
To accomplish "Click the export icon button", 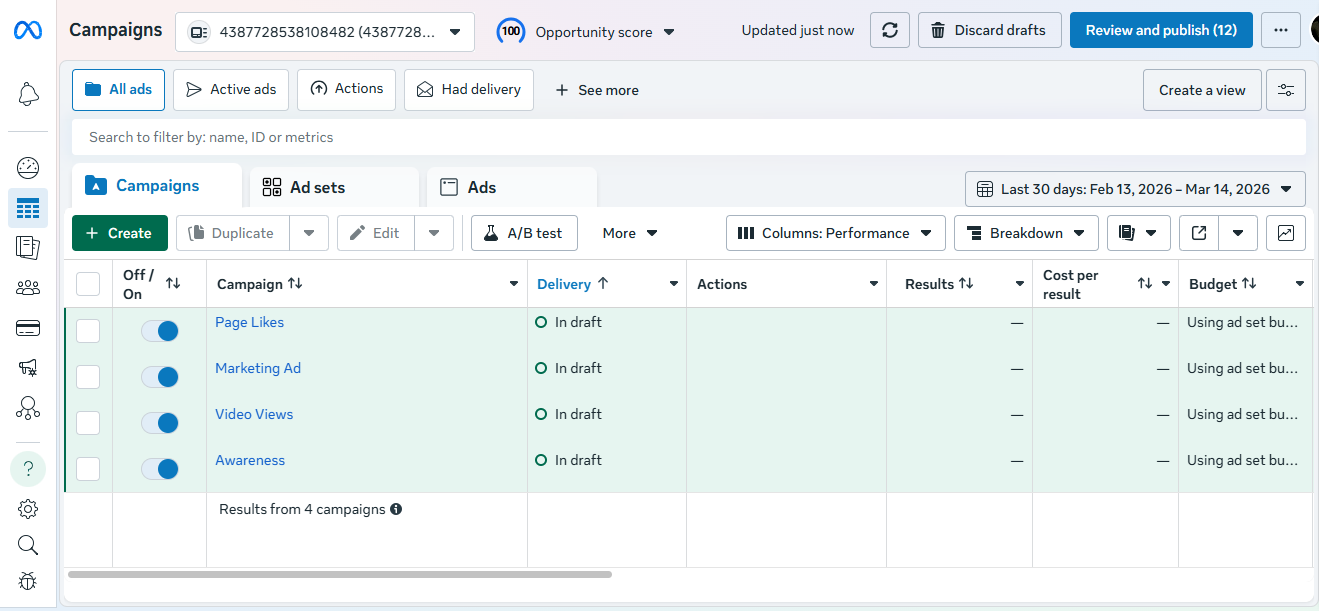I will point(1199,233).
